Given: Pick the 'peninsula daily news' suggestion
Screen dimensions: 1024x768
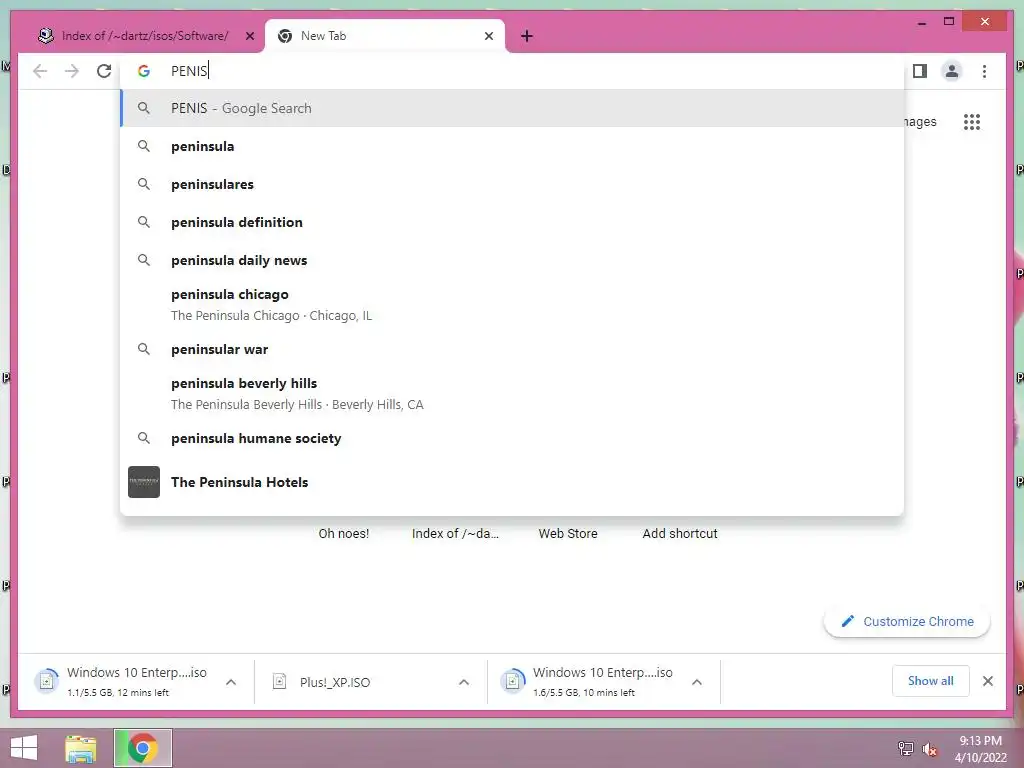Looking at the screenshot, I should pyautogui.click(x=512, y=260).
